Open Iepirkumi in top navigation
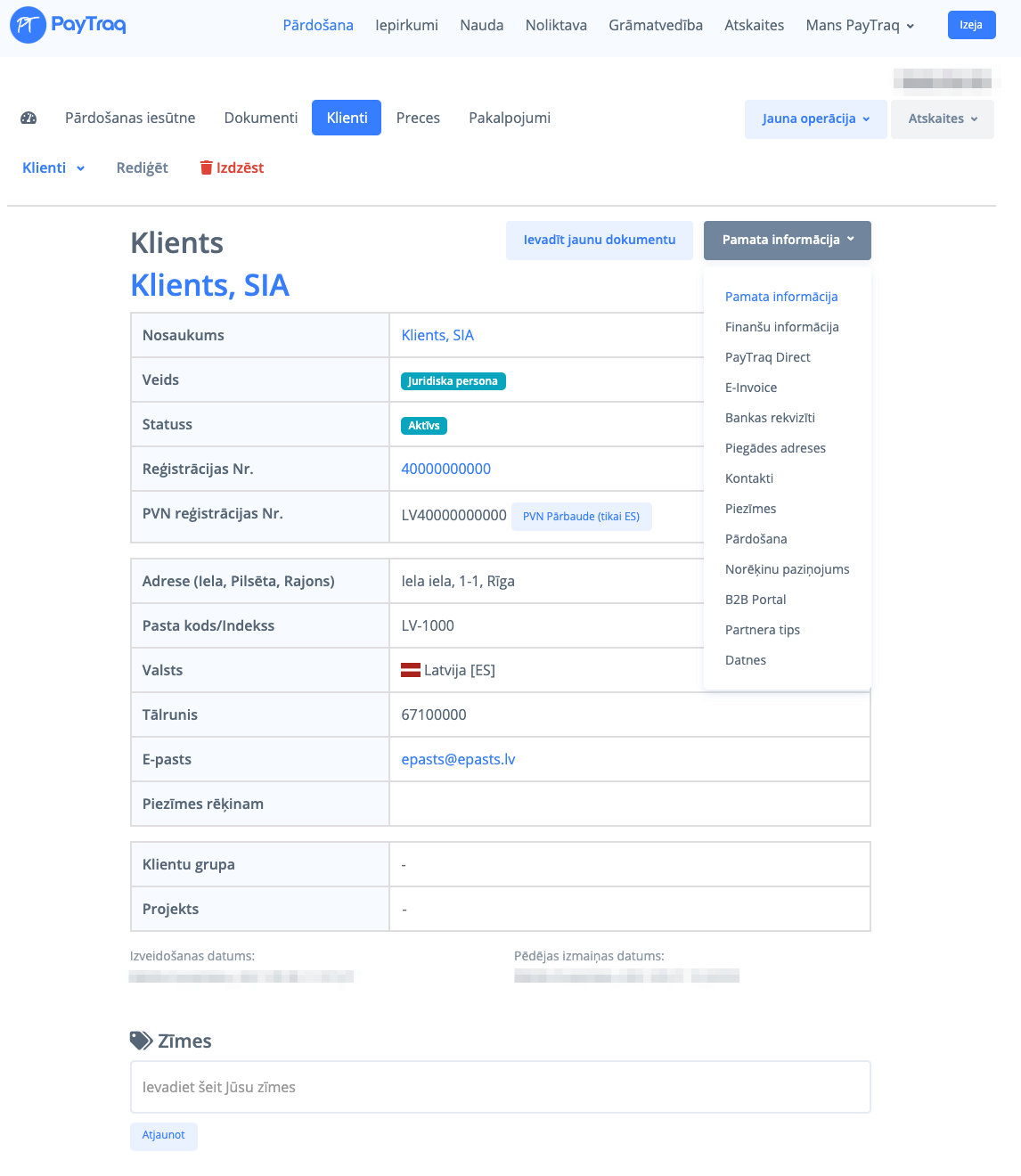 click(x=406, y=25)
